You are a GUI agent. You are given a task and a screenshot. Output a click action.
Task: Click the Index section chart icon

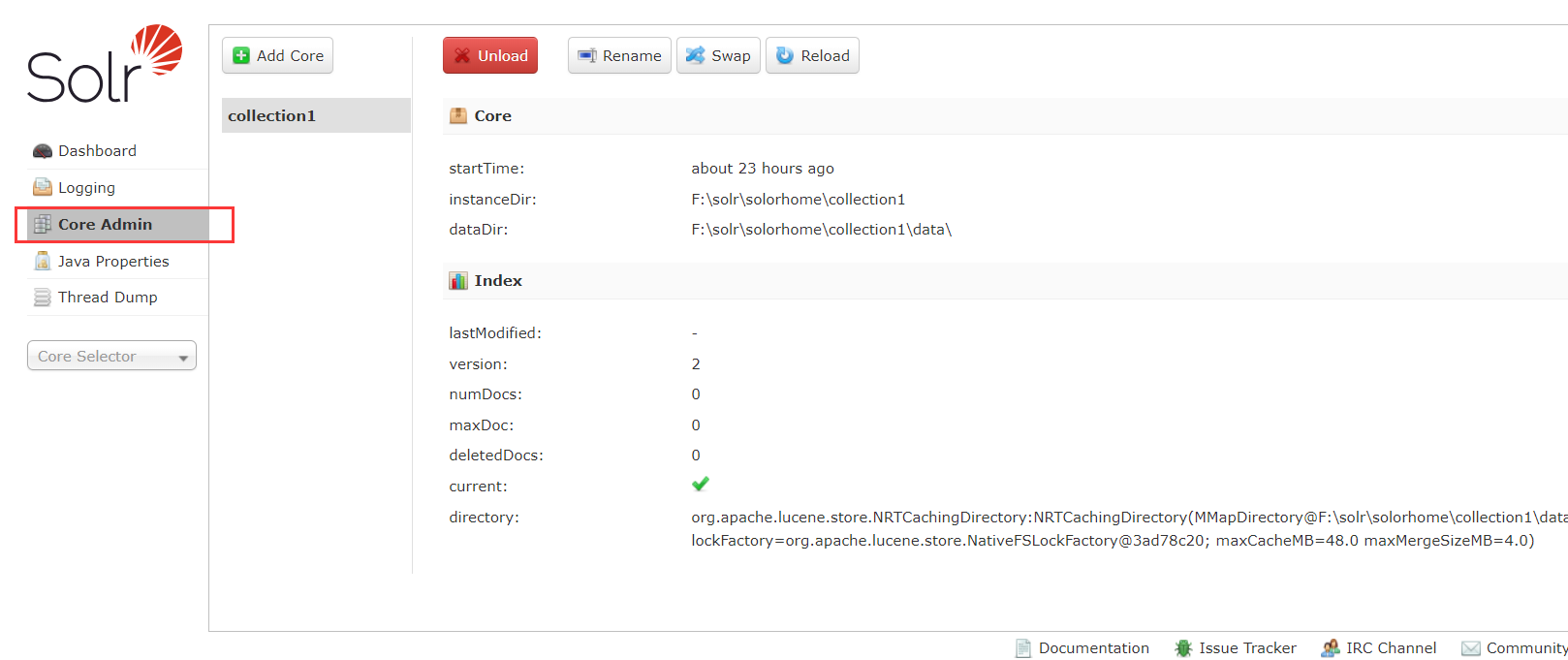click(x=458, y=281)
